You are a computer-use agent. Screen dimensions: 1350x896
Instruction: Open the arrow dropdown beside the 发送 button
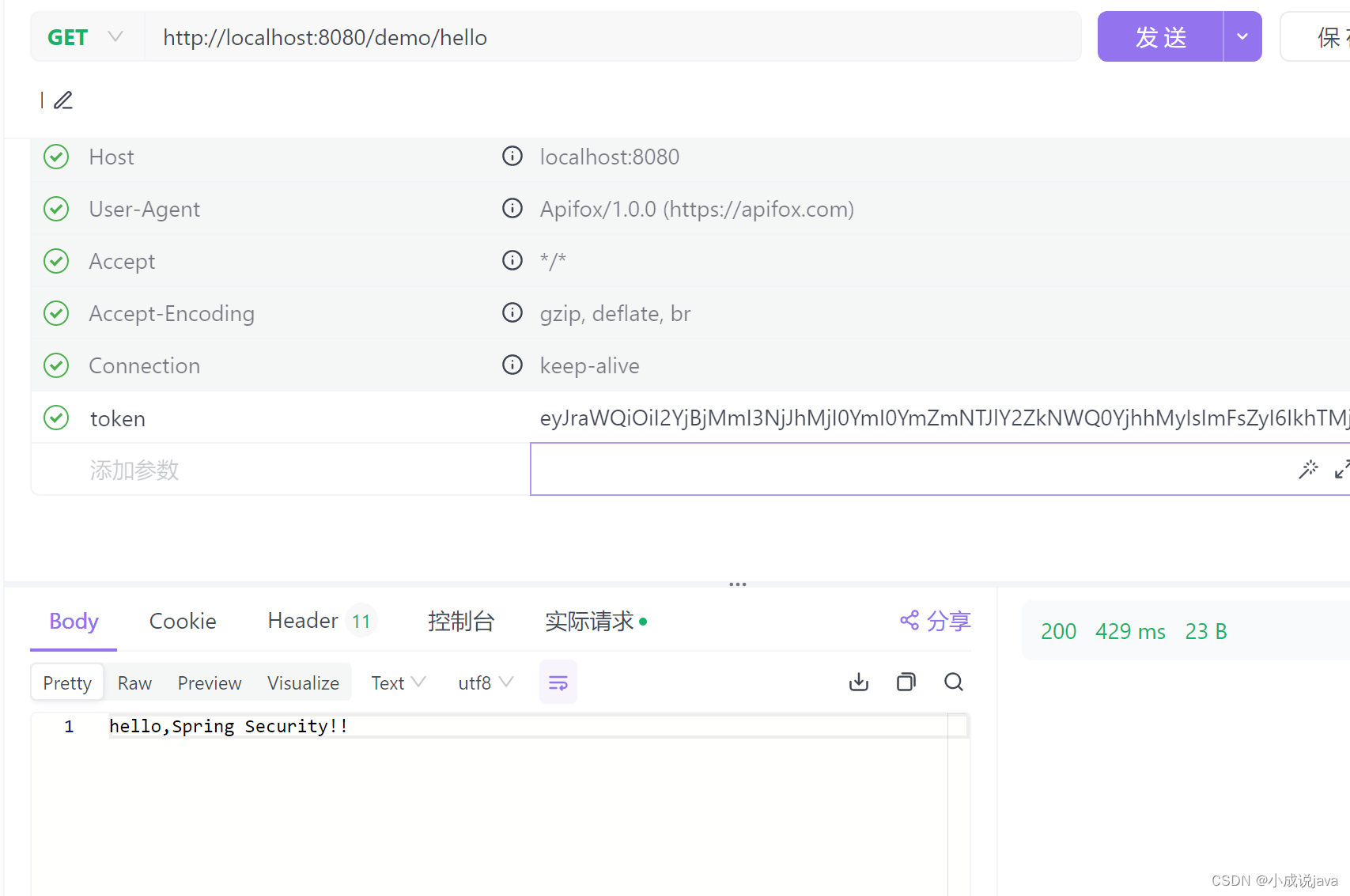[1242, 36]
